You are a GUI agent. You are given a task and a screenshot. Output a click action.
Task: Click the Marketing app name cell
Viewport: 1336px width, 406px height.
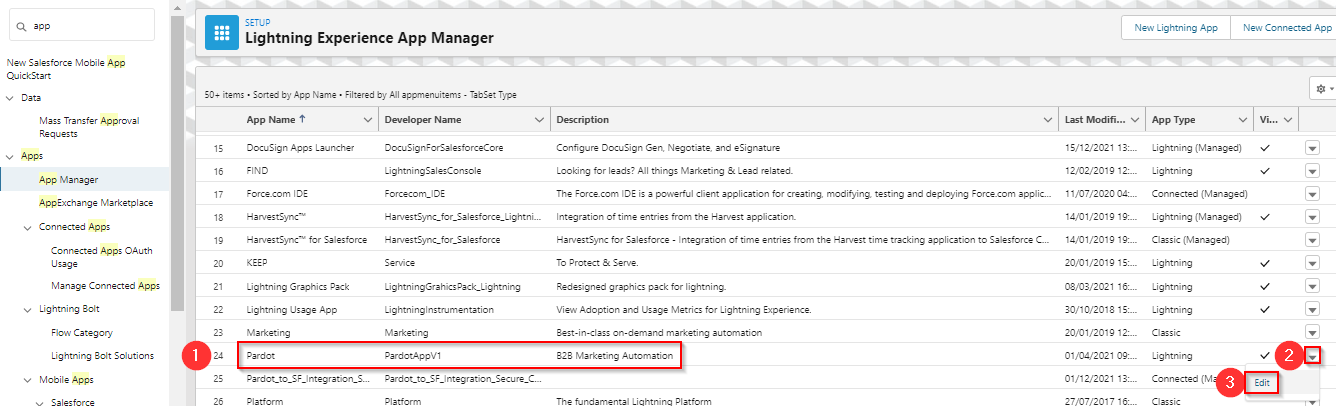tap(269, 332)
